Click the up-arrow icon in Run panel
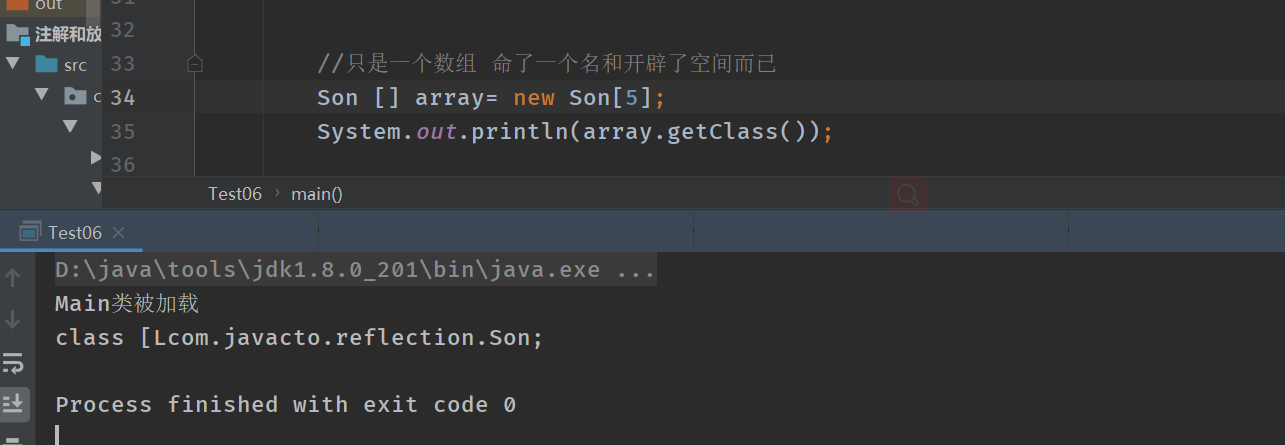The width and height of the screenshot is (1285, 445). click(x=13, y=279)
